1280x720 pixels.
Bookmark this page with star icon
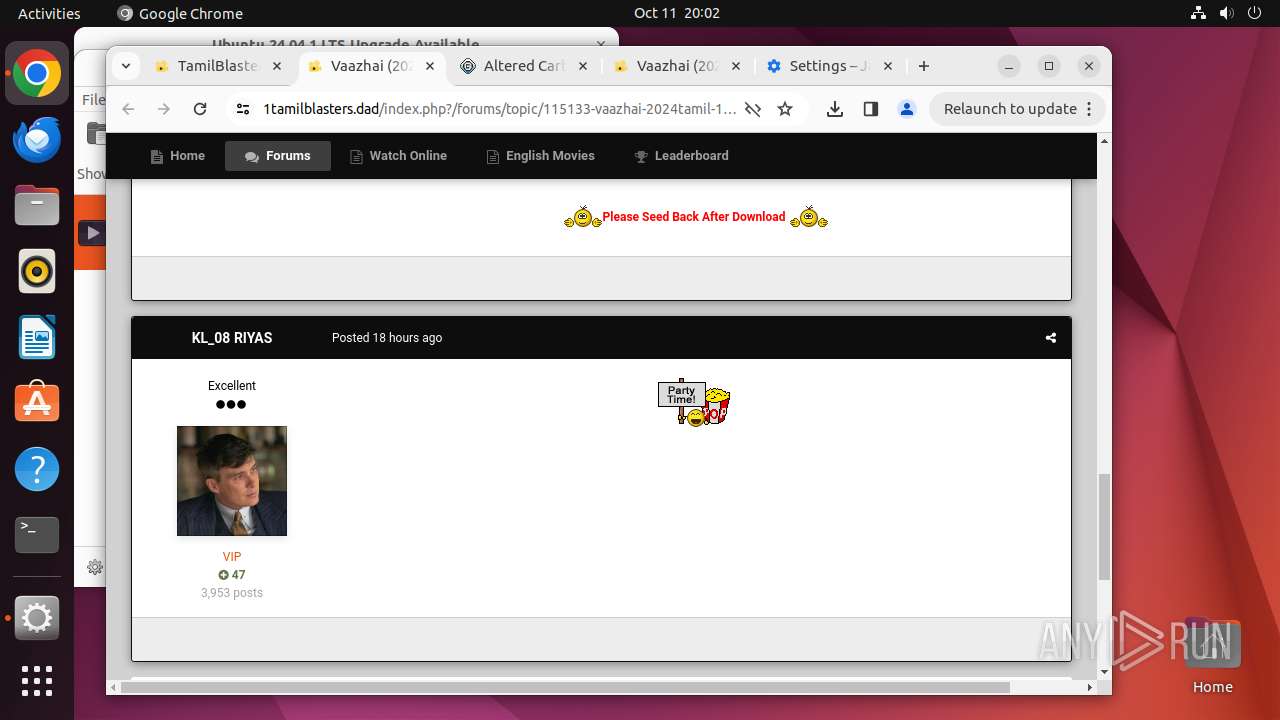pyautogui.click(x=785, y=109)
